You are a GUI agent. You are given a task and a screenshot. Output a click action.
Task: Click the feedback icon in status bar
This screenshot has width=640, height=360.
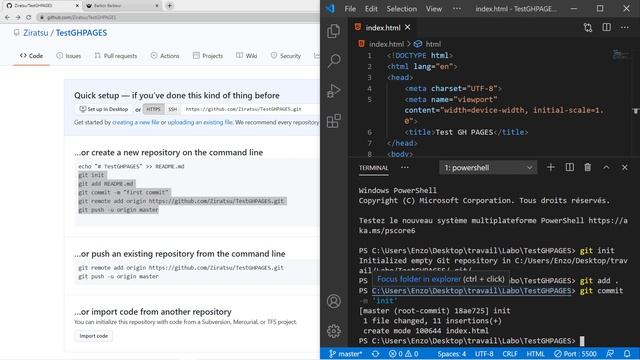click(x=610, y=354)
